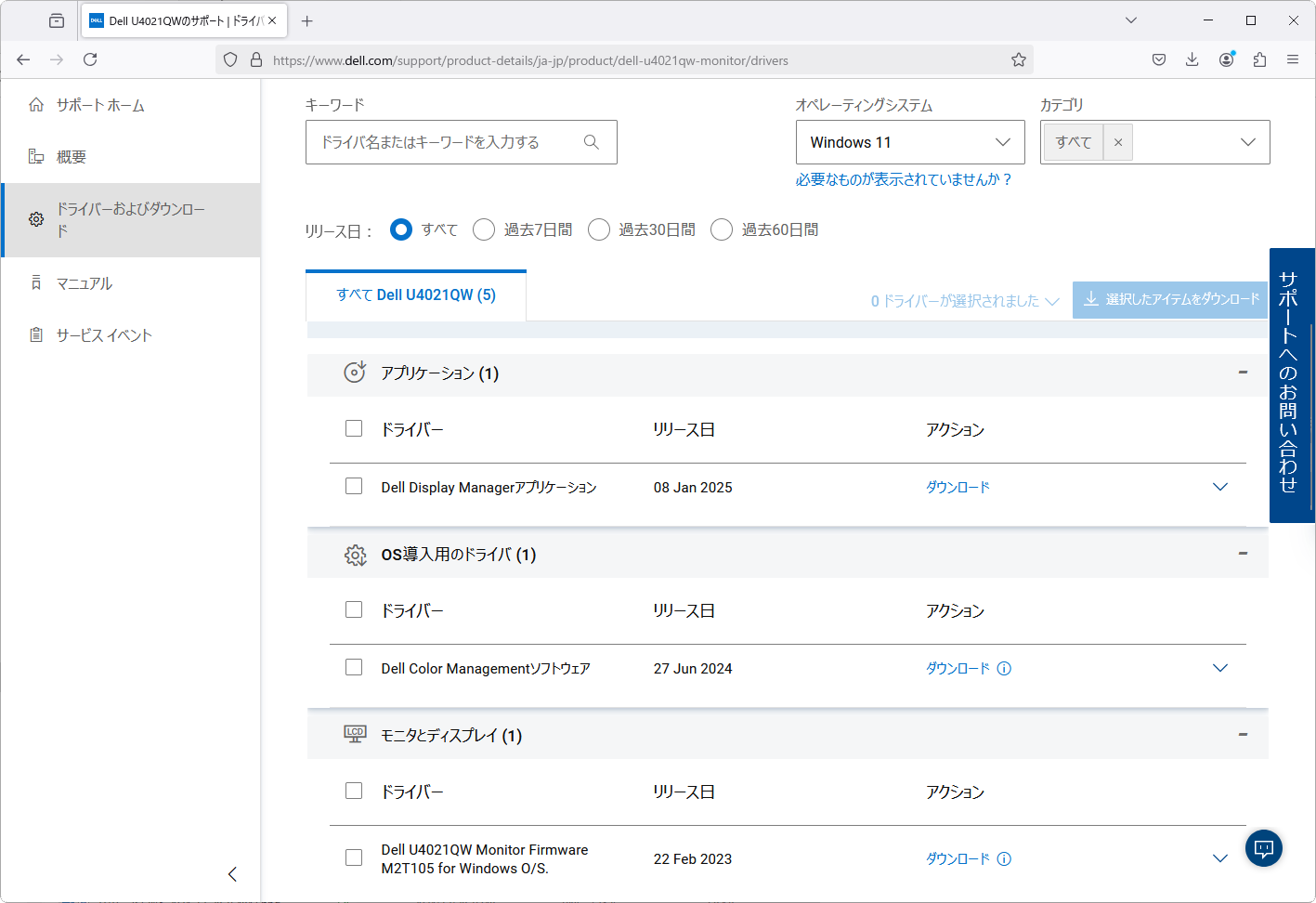Click the browser URL address bar
1316x903 pixels.
click(x=623, y=60)
